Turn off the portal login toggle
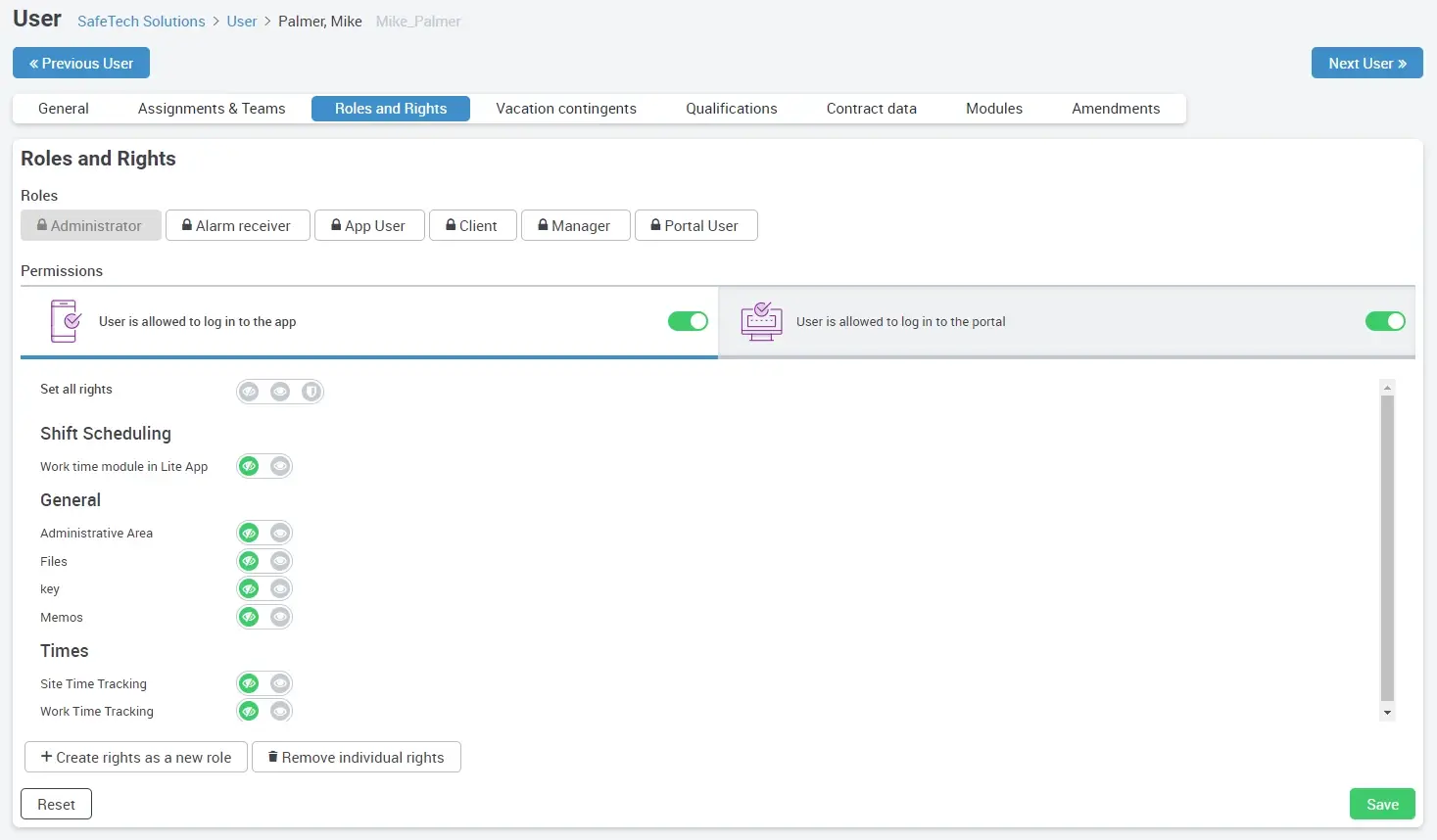 [x=1384, y=321]
